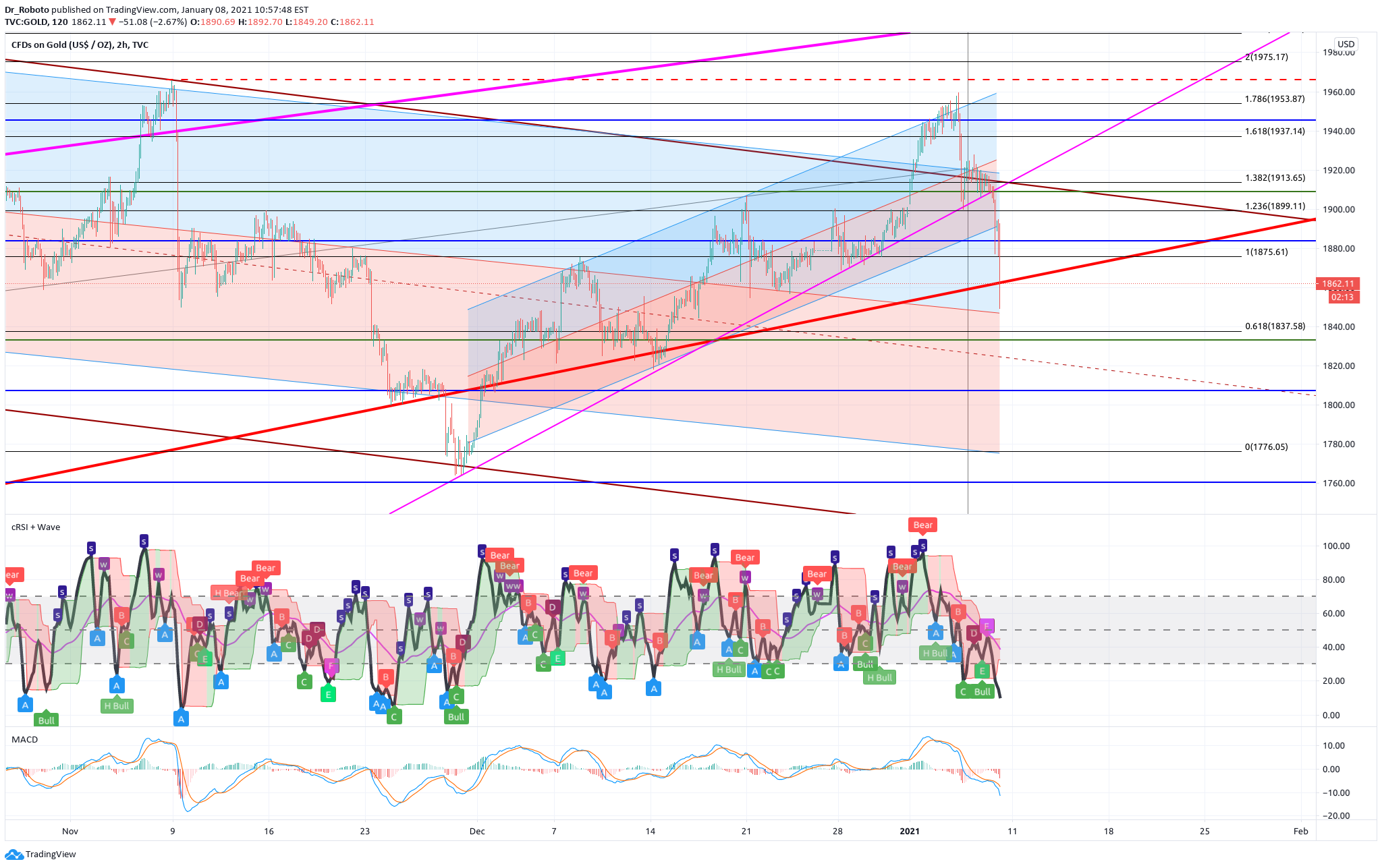Click the 1960.00 price axis label
Screen dimensions: 1382x868
pos(1339,92)
